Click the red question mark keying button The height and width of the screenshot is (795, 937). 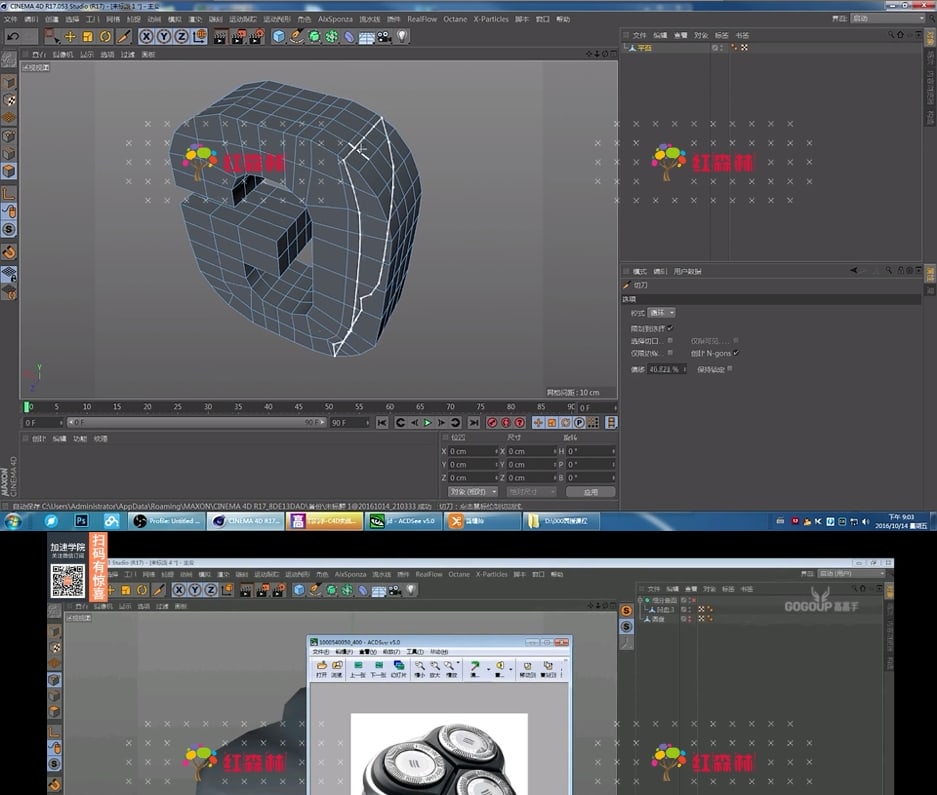click(x=520, y=423)
